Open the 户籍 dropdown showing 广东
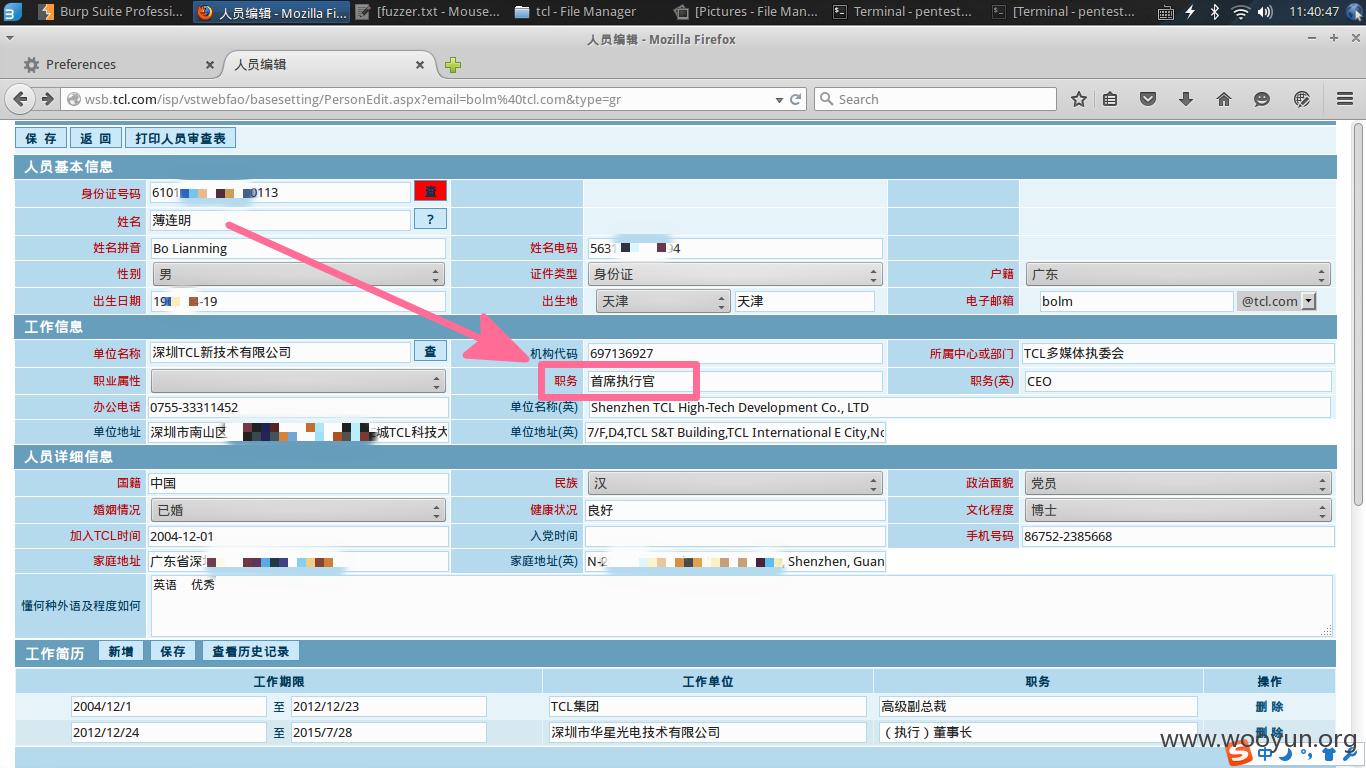 click(1178, 274)
